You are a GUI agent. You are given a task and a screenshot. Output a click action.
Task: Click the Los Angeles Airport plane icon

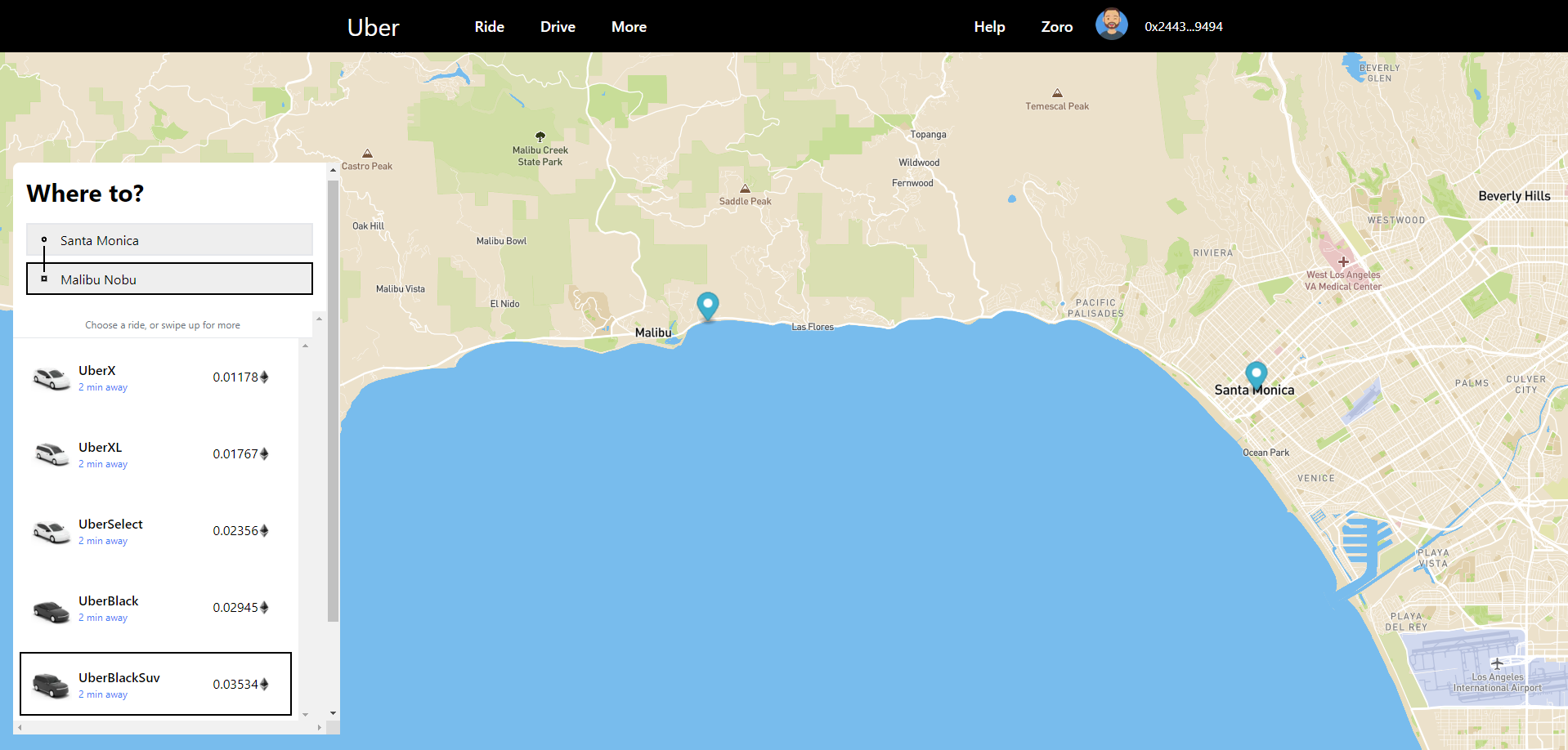(x=1496, y=663)
